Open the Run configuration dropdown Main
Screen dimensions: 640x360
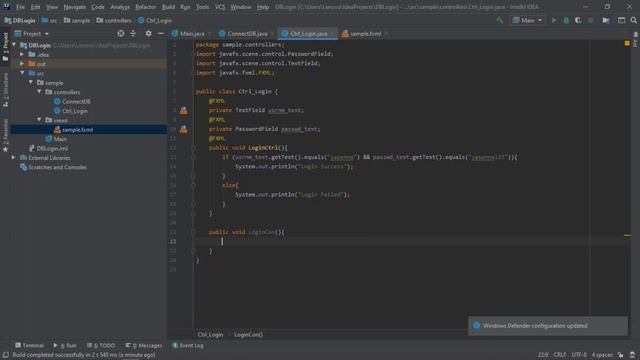click(527, 20)
